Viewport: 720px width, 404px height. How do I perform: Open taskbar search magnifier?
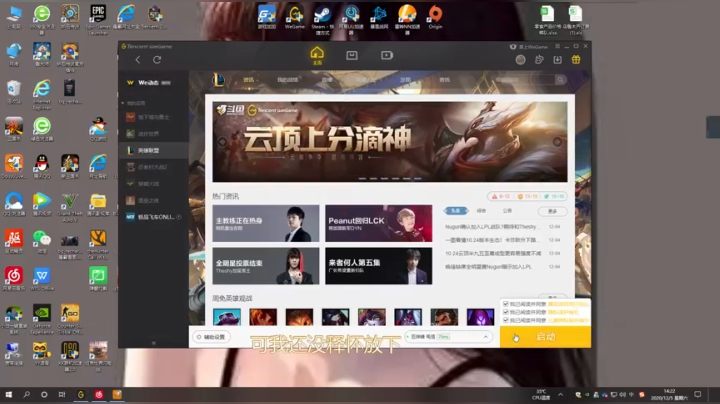tap(27, 394)
